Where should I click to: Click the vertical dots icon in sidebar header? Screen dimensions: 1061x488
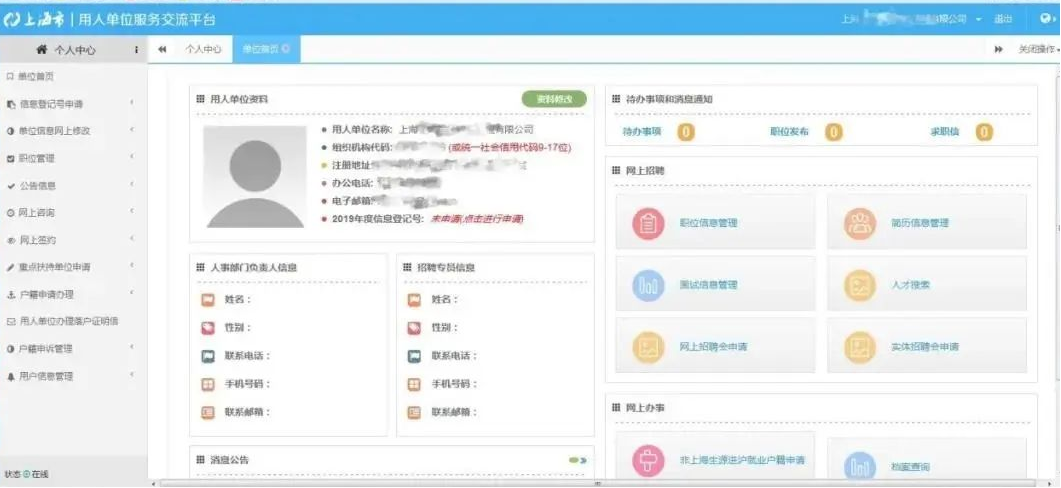click(x=136, y=50)
